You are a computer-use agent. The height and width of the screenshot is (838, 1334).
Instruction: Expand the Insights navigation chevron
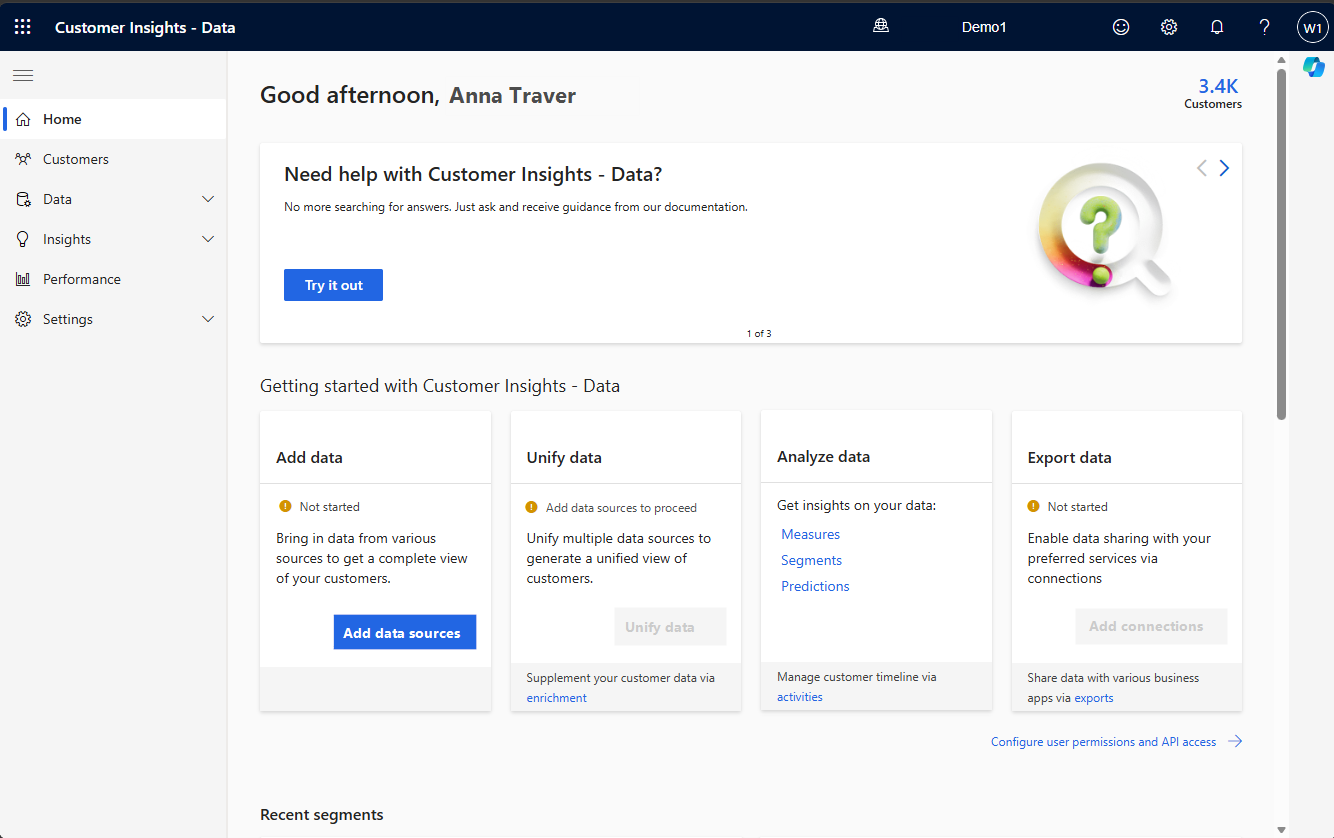[x=208, y=239]
